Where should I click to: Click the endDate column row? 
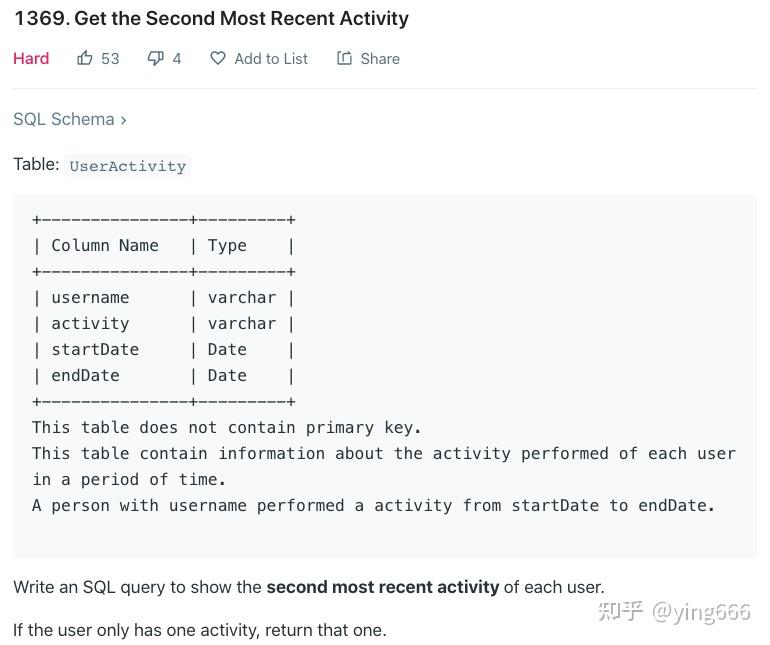pos(85,375)
